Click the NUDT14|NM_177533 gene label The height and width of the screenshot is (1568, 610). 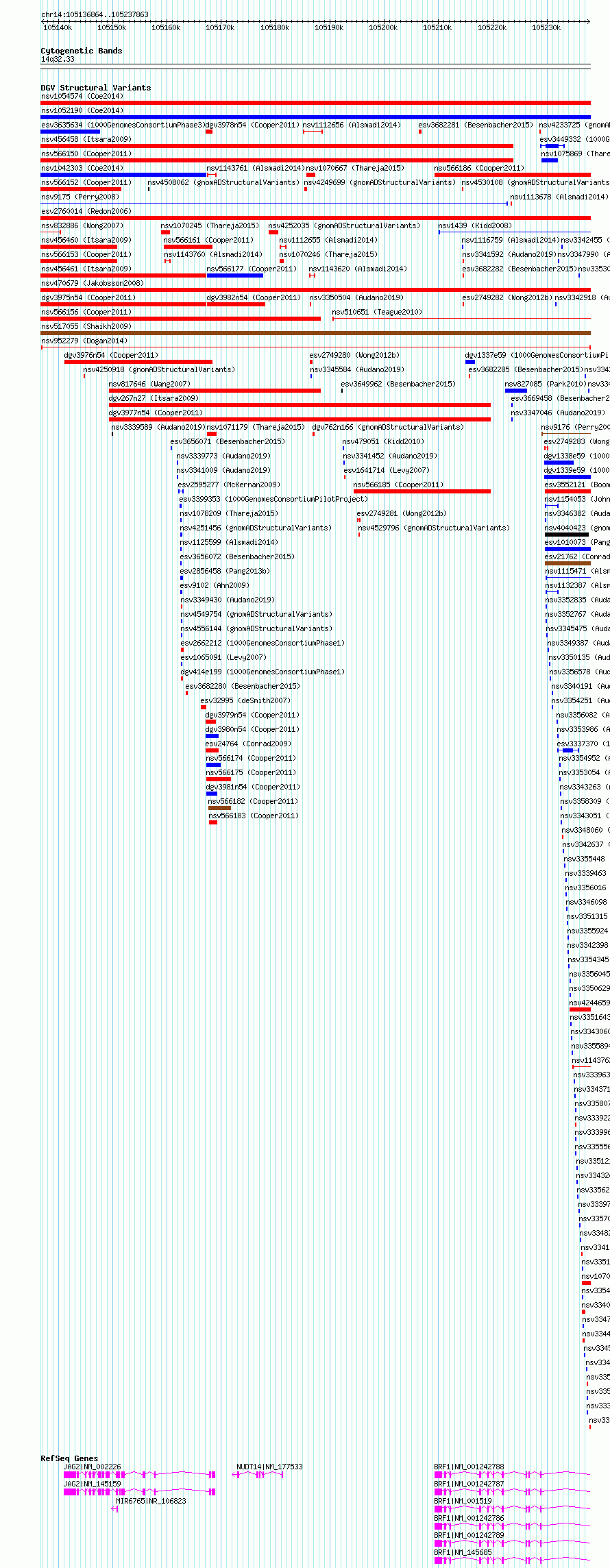pyautogui.click(x=270, y=1467)
